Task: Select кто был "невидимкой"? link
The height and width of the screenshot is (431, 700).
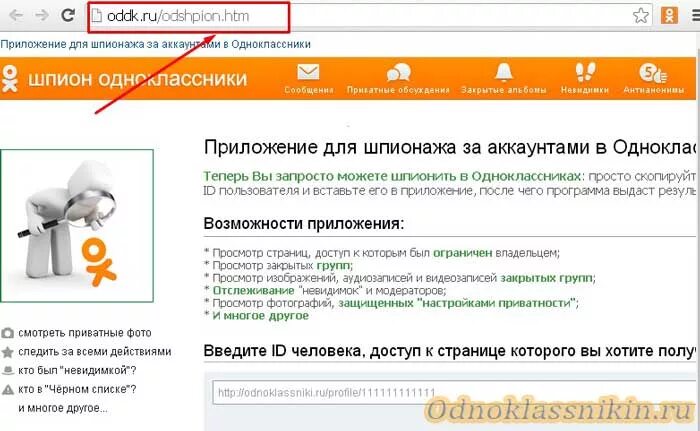Action: [77, 370]
